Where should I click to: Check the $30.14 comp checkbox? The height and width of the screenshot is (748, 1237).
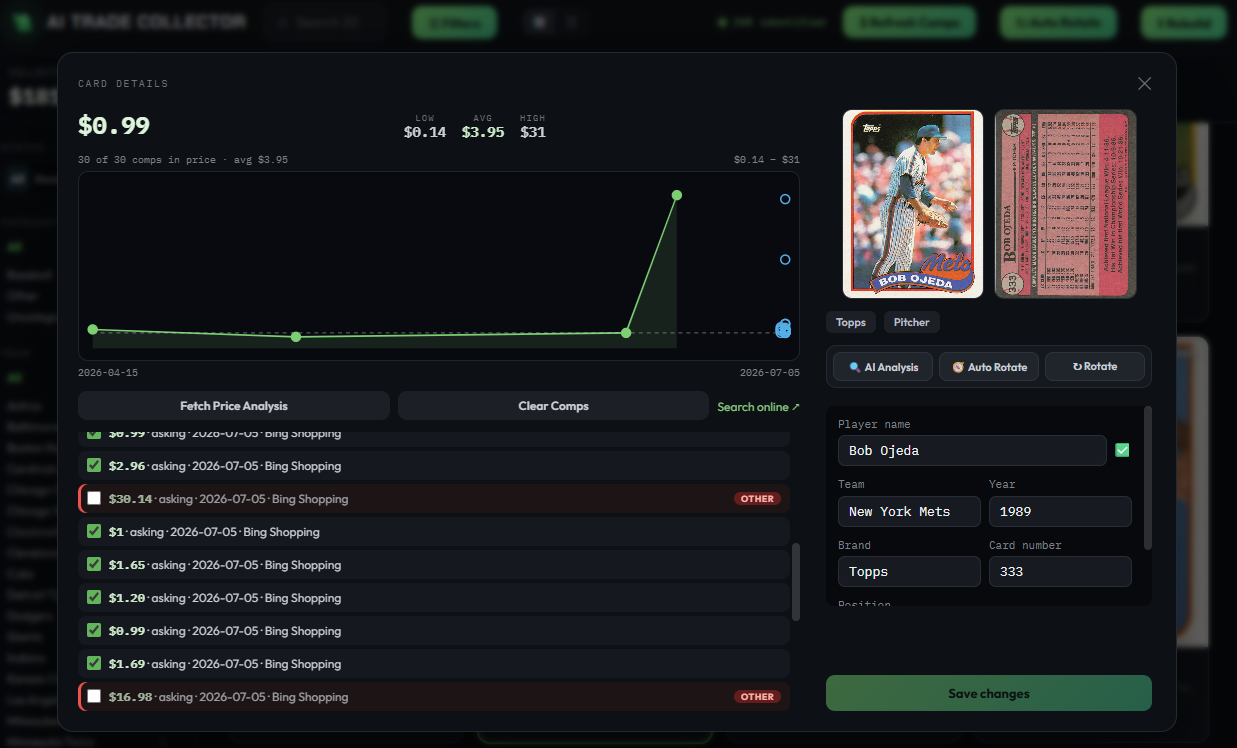tap(94, 498)
